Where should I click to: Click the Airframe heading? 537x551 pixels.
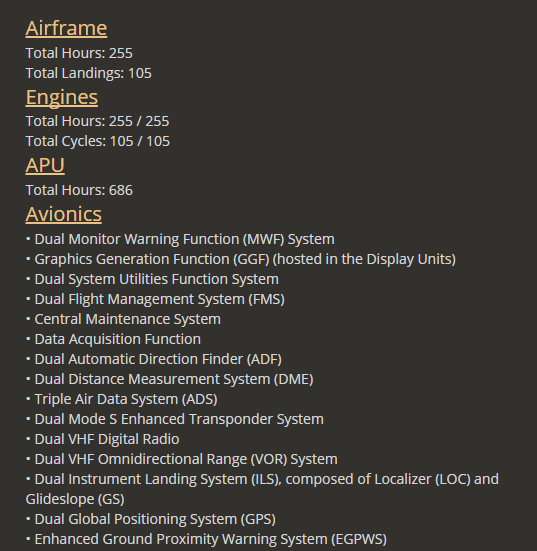tap(66, 28)
